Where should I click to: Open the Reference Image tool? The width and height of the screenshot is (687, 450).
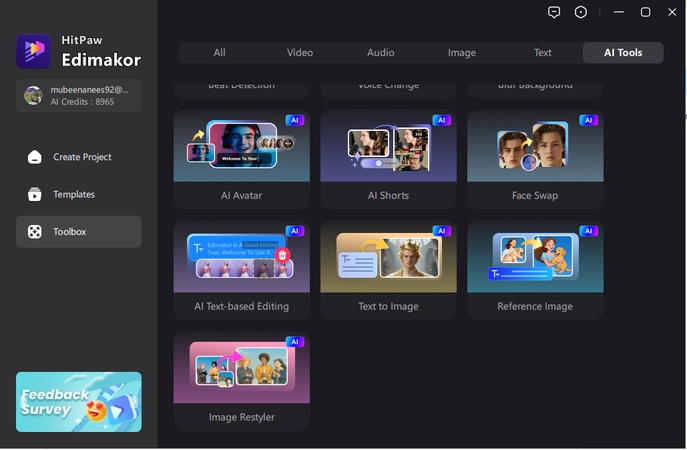535,257
